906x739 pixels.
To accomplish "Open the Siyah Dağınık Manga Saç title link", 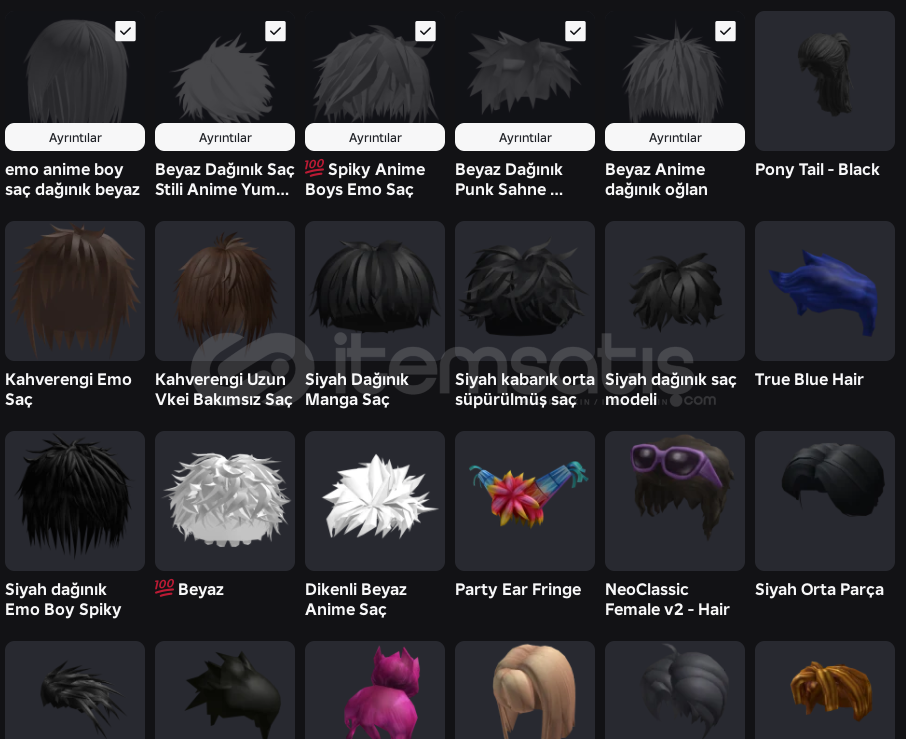I will pyautogui.click(x=357, y=389).
